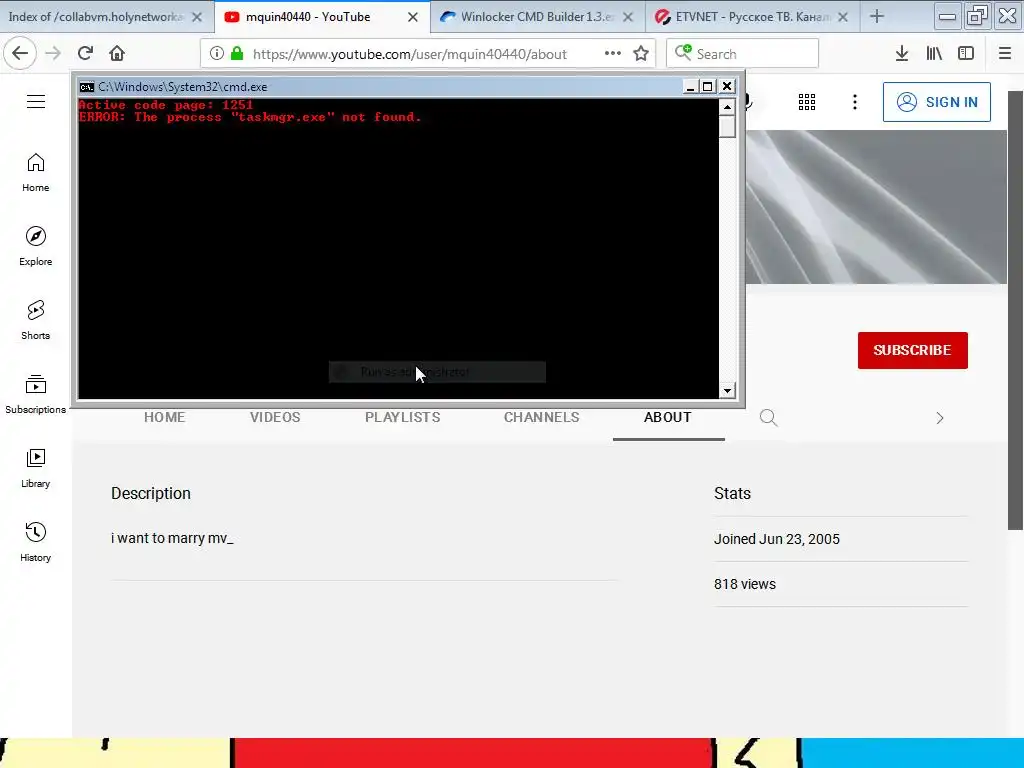Click the green padlock security icon

coord(237,54)
